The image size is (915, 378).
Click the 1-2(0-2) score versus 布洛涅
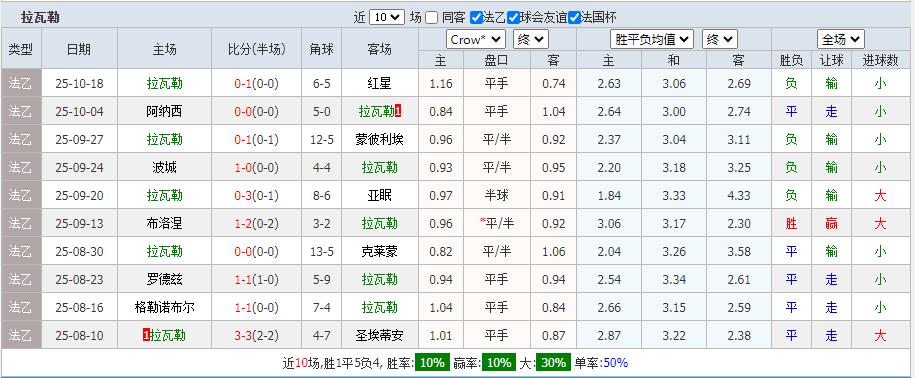pyautogui.click(x=257, y=223)
